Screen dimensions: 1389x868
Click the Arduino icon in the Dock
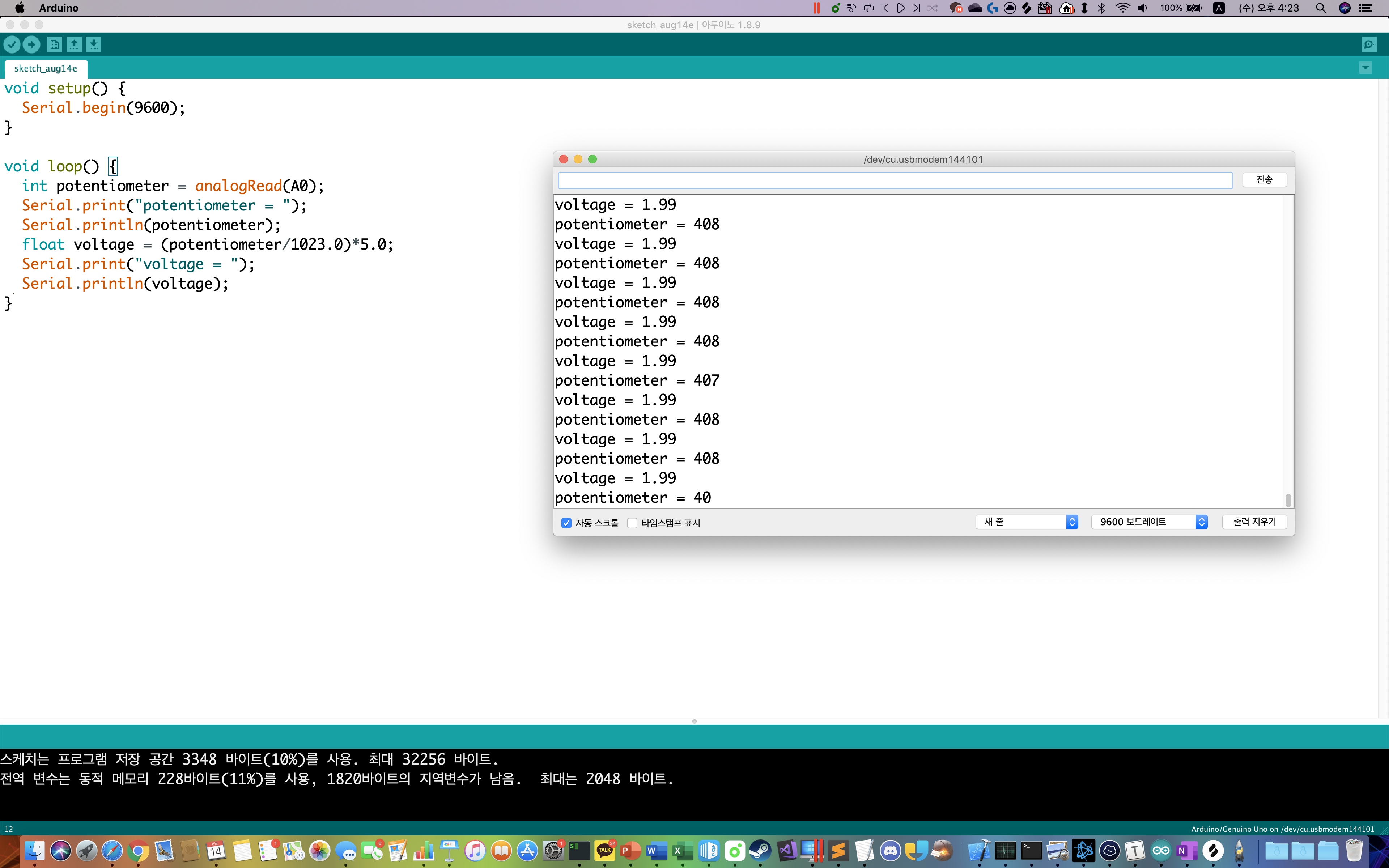point(1160,850)
